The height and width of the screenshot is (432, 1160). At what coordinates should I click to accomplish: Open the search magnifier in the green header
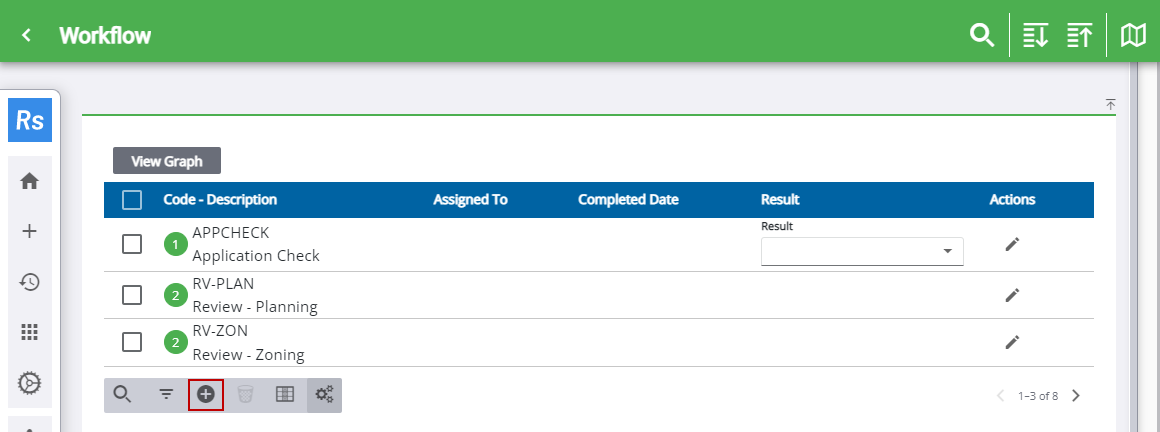[x=982, y=36]
